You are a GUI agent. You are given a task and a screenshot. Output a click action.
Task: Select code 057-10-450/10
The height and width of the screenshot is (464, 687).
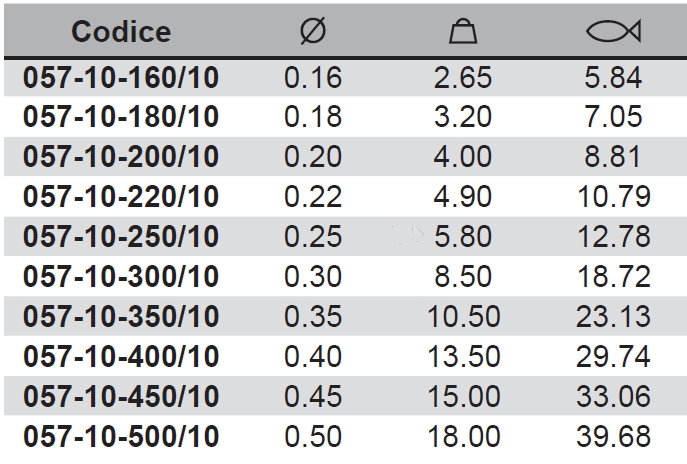coord(121,397)
